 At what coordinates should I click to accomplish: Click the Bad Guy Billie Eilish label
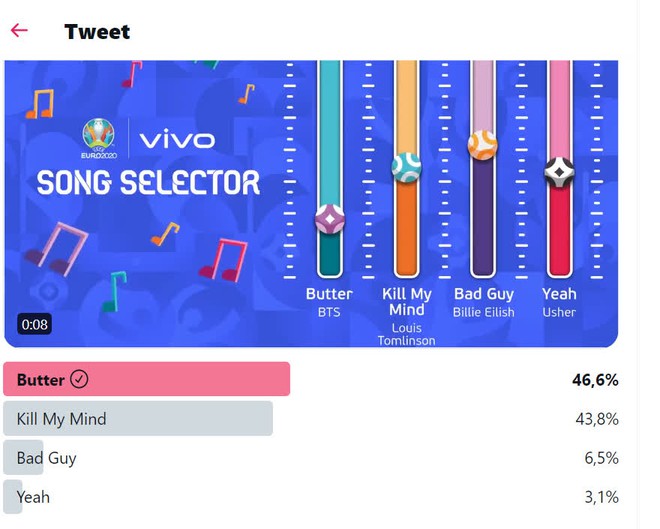point(483,302)
